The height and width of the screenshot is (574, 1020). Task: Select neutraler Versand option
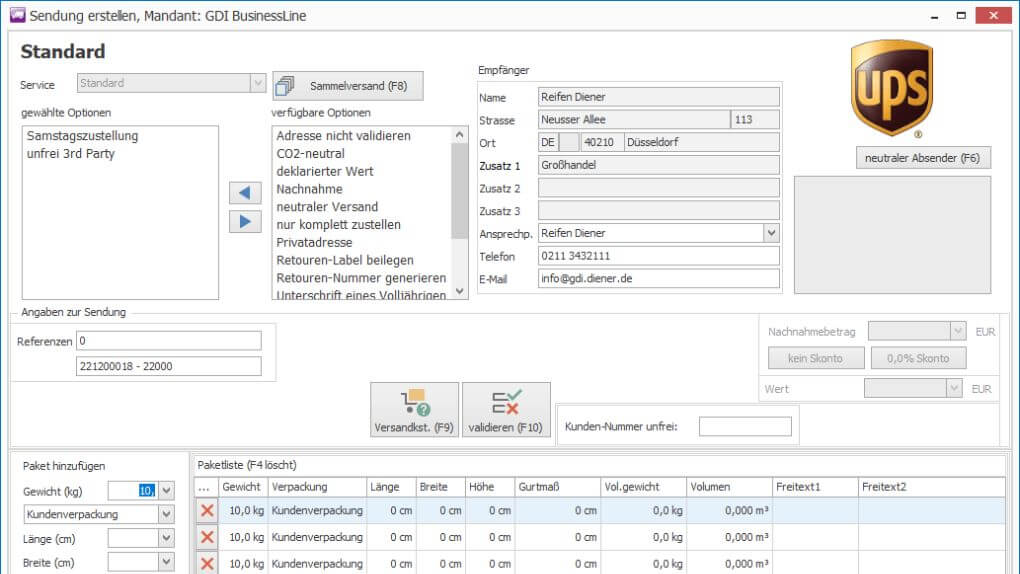[x=327, y=207]
